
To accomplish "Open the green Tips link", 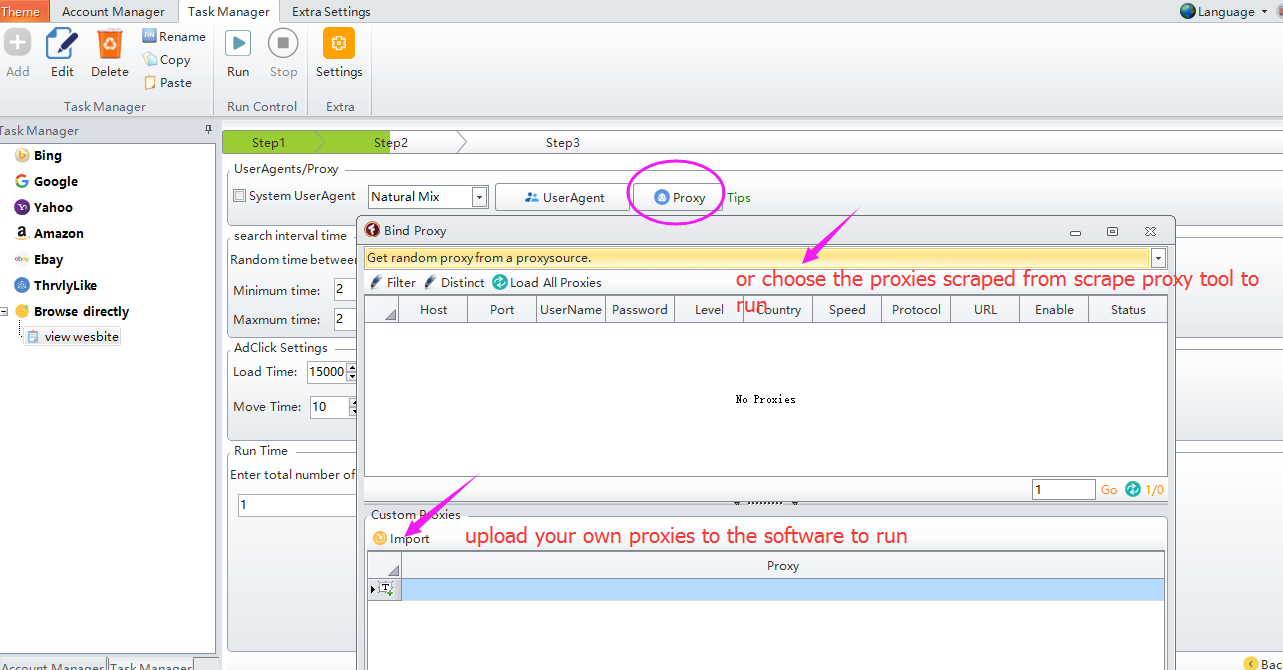I will tap(738, 198).
